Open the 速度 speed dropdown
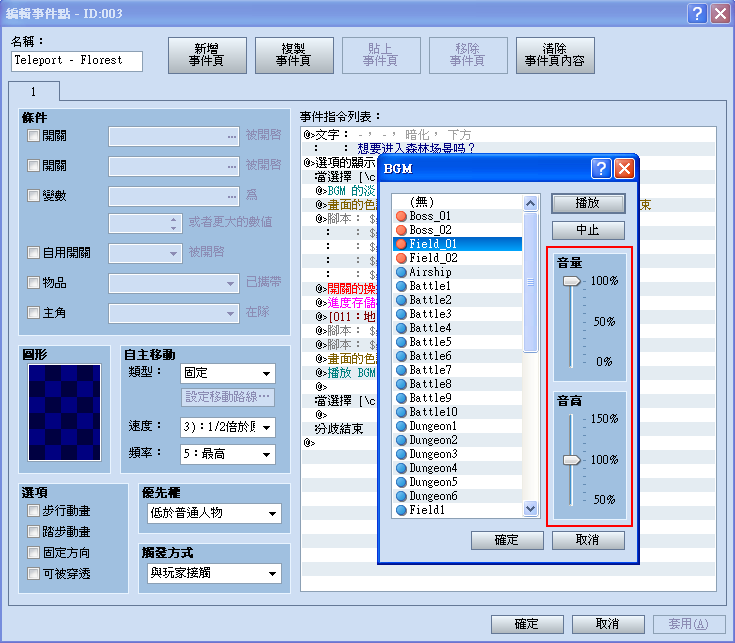This screenshot has height=643, width=735. click(228, 427)
